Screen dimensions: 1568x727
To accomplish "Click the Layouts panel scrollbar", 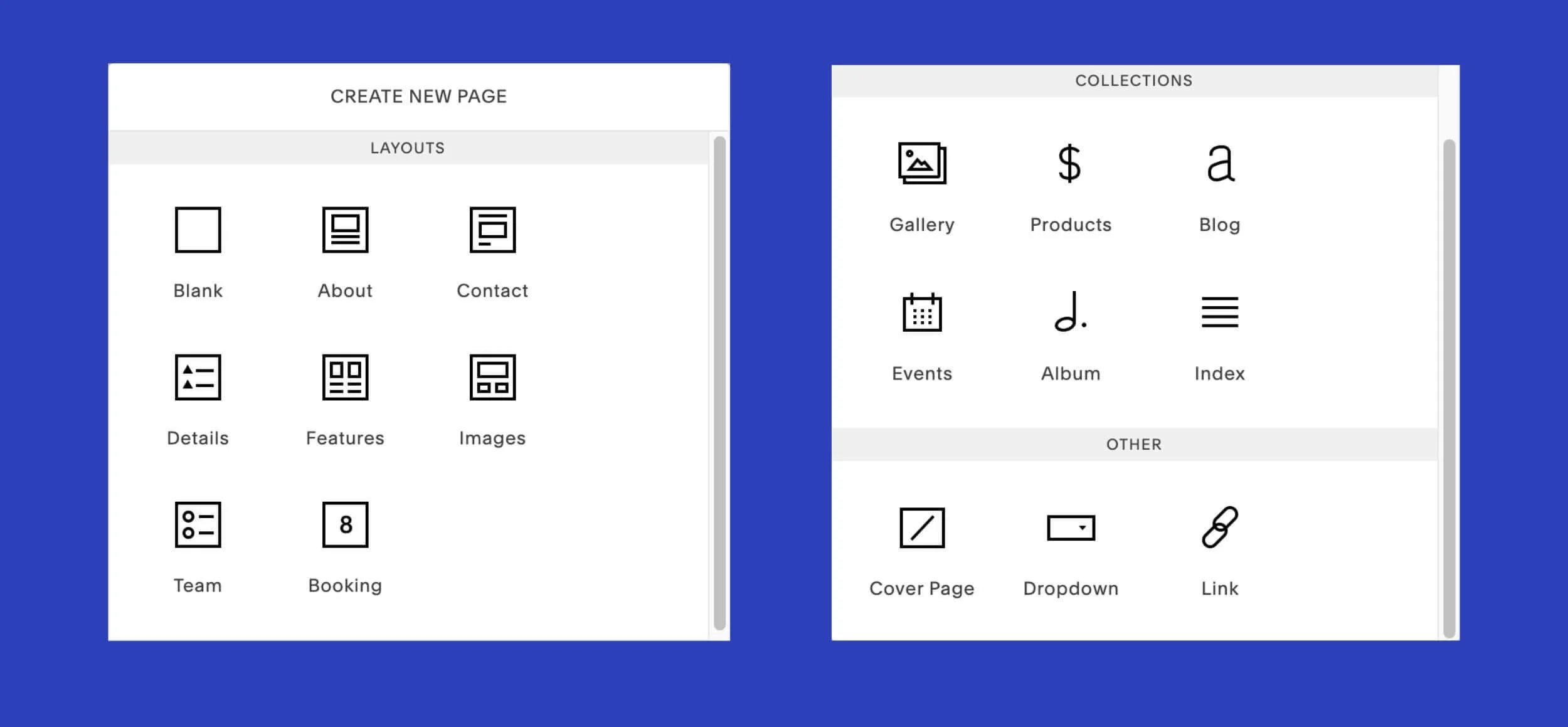I will [719, 383].
